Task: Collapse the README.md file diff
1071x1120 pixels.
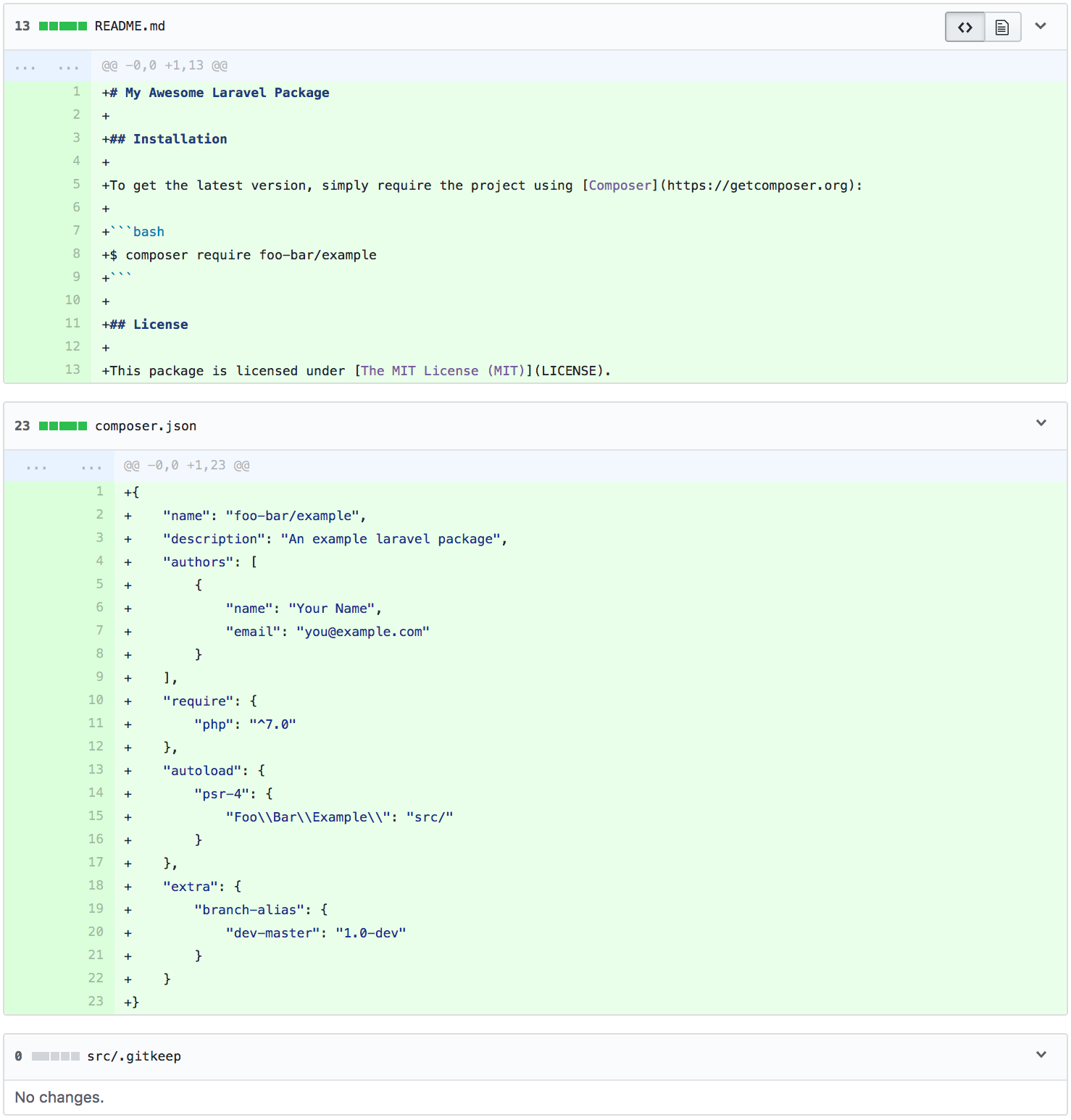Action: pyautogui.click(x=1041, y=26)
